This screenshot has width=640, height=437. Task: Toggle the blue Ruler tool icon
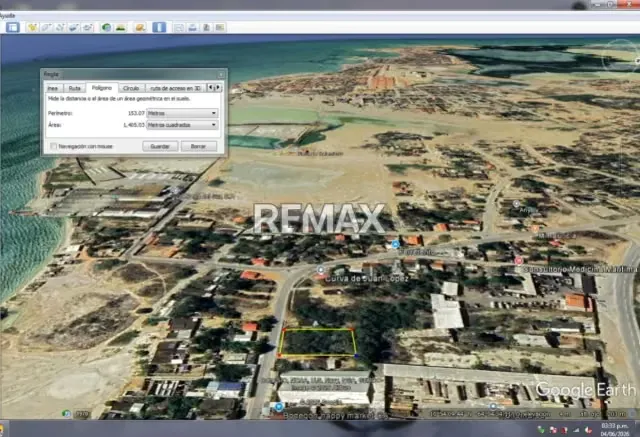[x=159, y=27]
